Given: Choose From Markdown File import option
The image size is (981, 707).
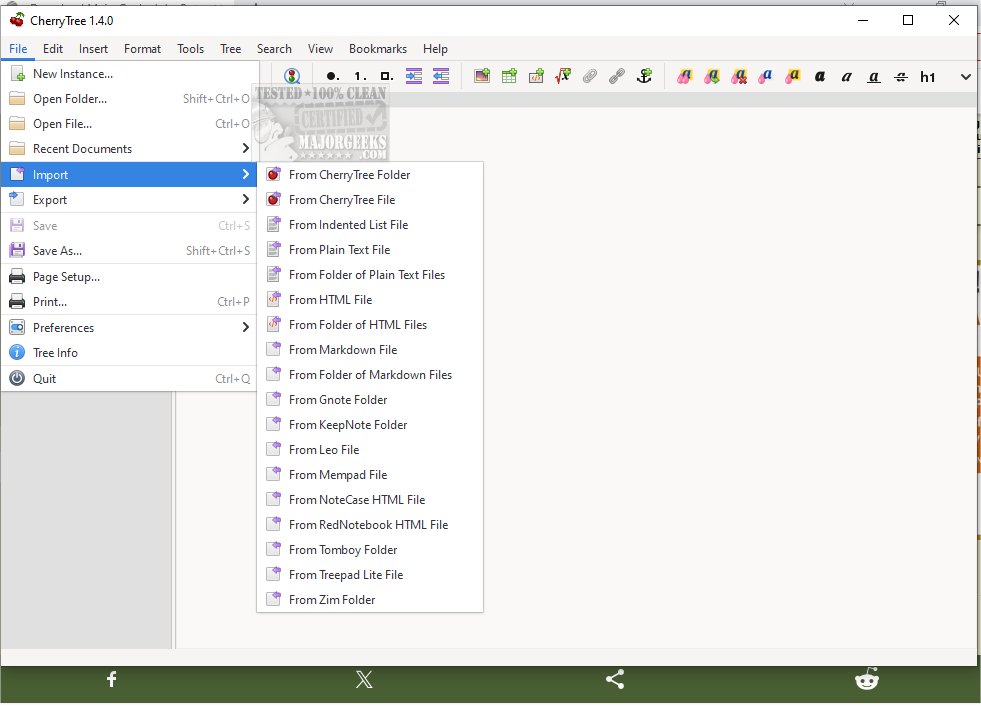Looking at the screenshot, I should [x=342, y=350].
